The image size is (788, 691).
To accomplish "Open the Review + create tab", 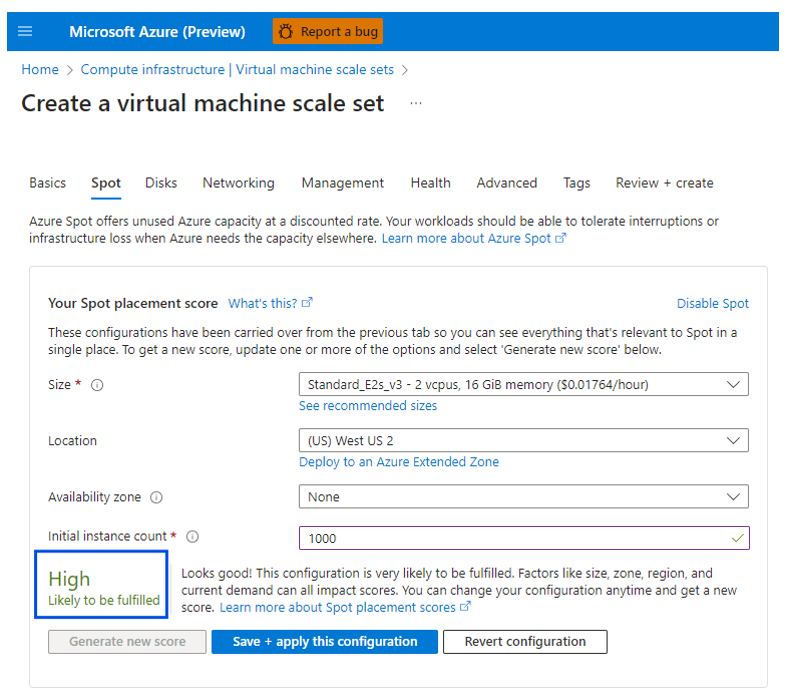I will 664,183.
